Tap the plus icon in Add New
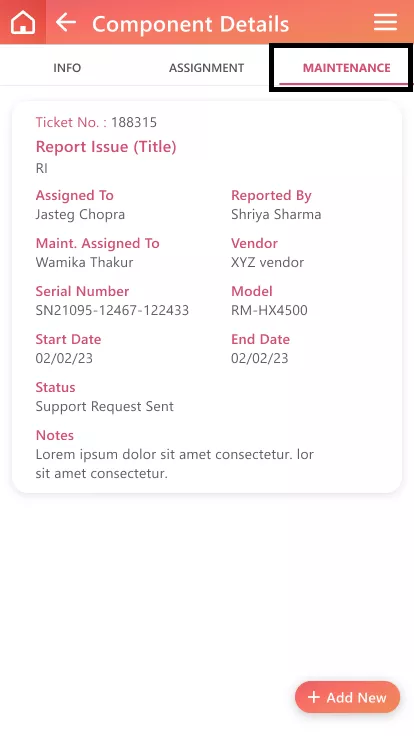This screenshot has width=414, height=736. click(314, 697)
